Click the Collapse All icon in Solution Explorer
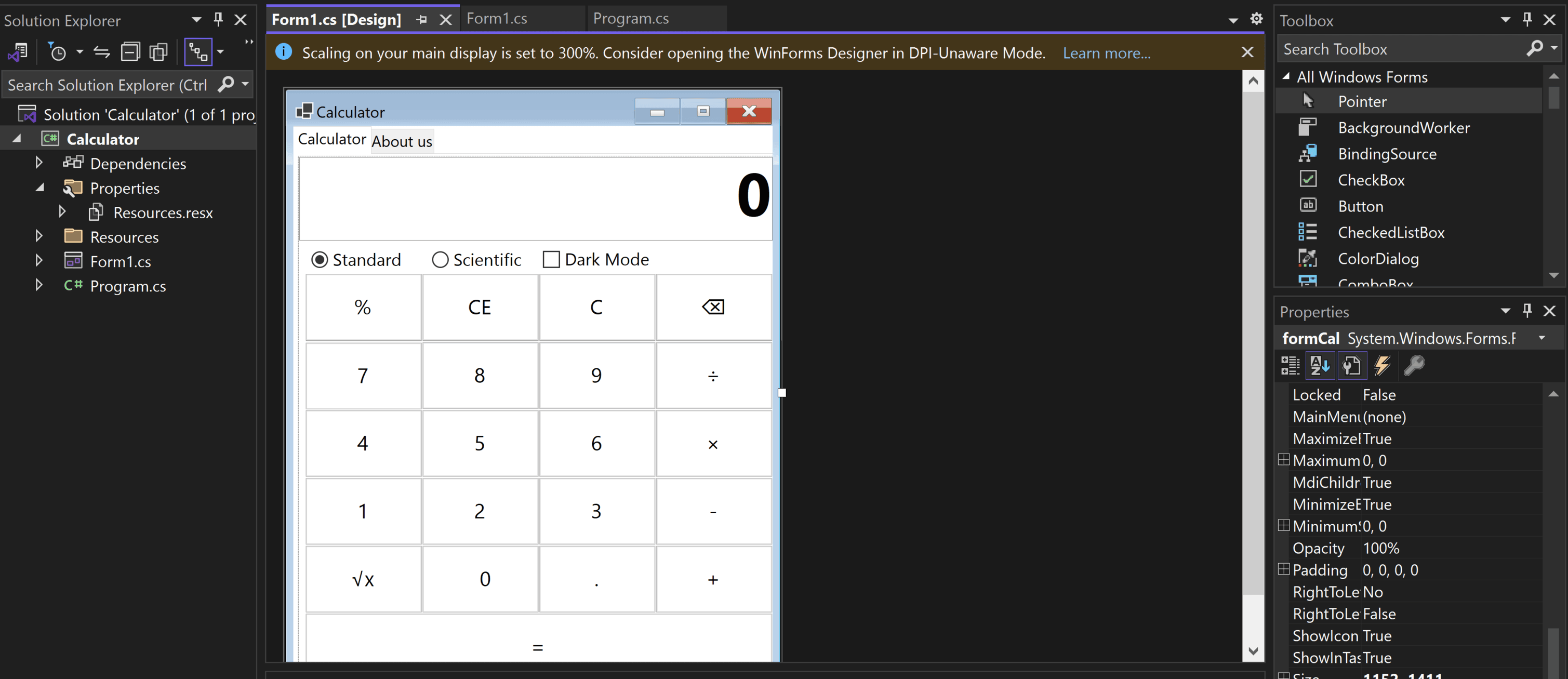 click(x=130, y=52)
